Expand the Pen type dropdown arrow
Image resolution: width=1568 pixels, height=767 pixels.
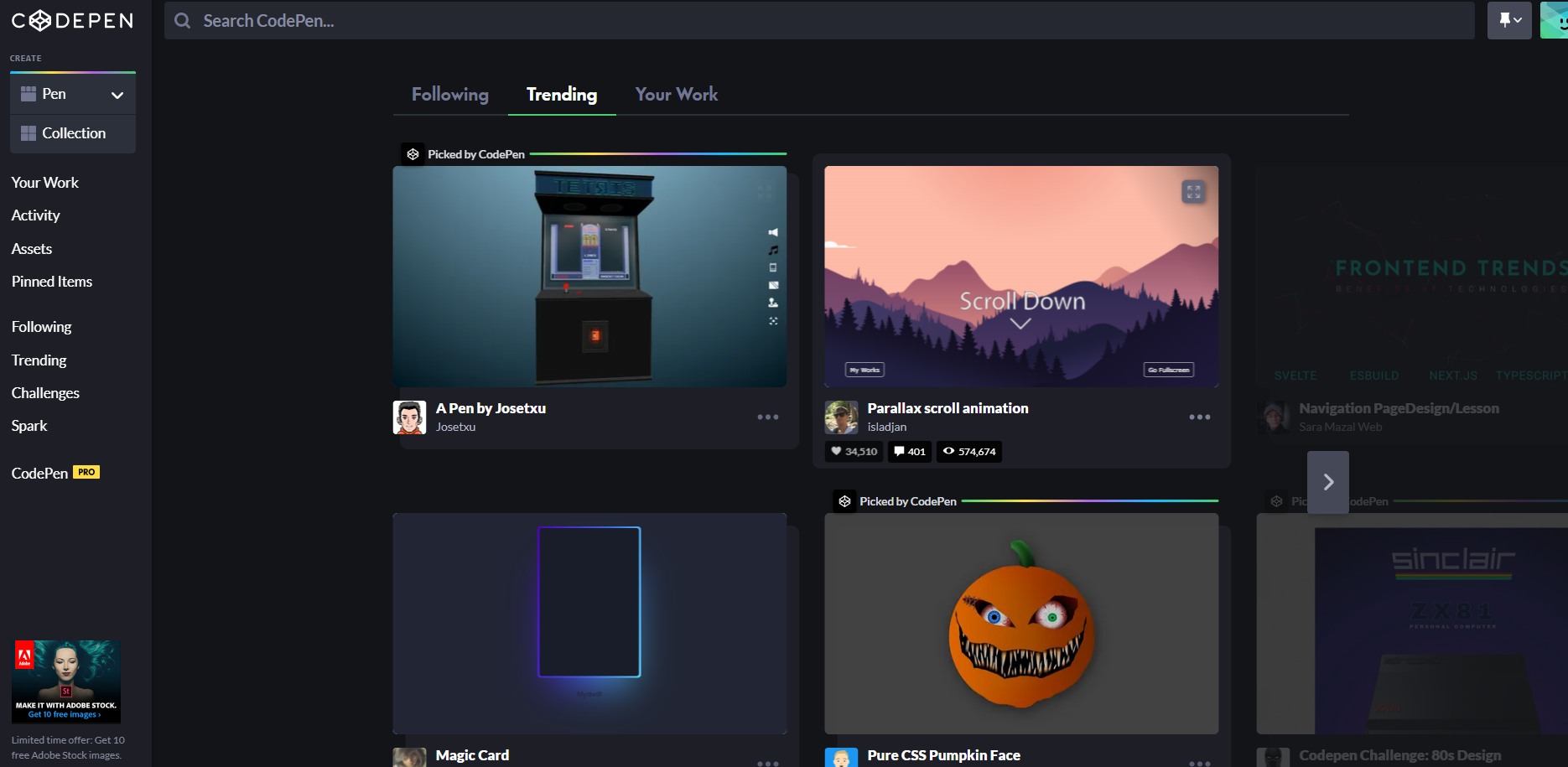coord(117,95)
